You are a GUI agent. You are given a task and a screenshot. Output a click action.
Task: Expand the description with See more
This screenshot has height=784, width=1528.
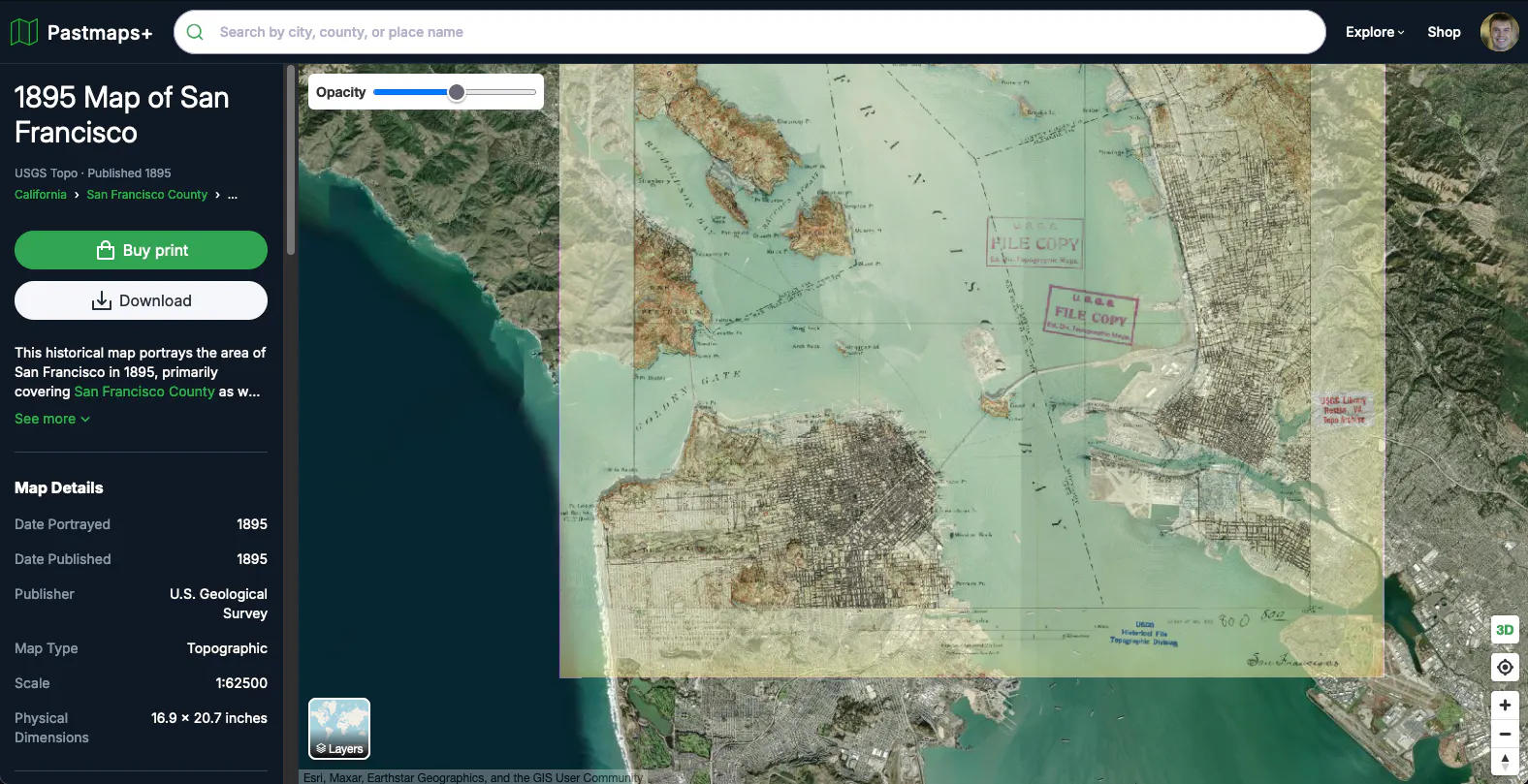click(x=52, y=419)
